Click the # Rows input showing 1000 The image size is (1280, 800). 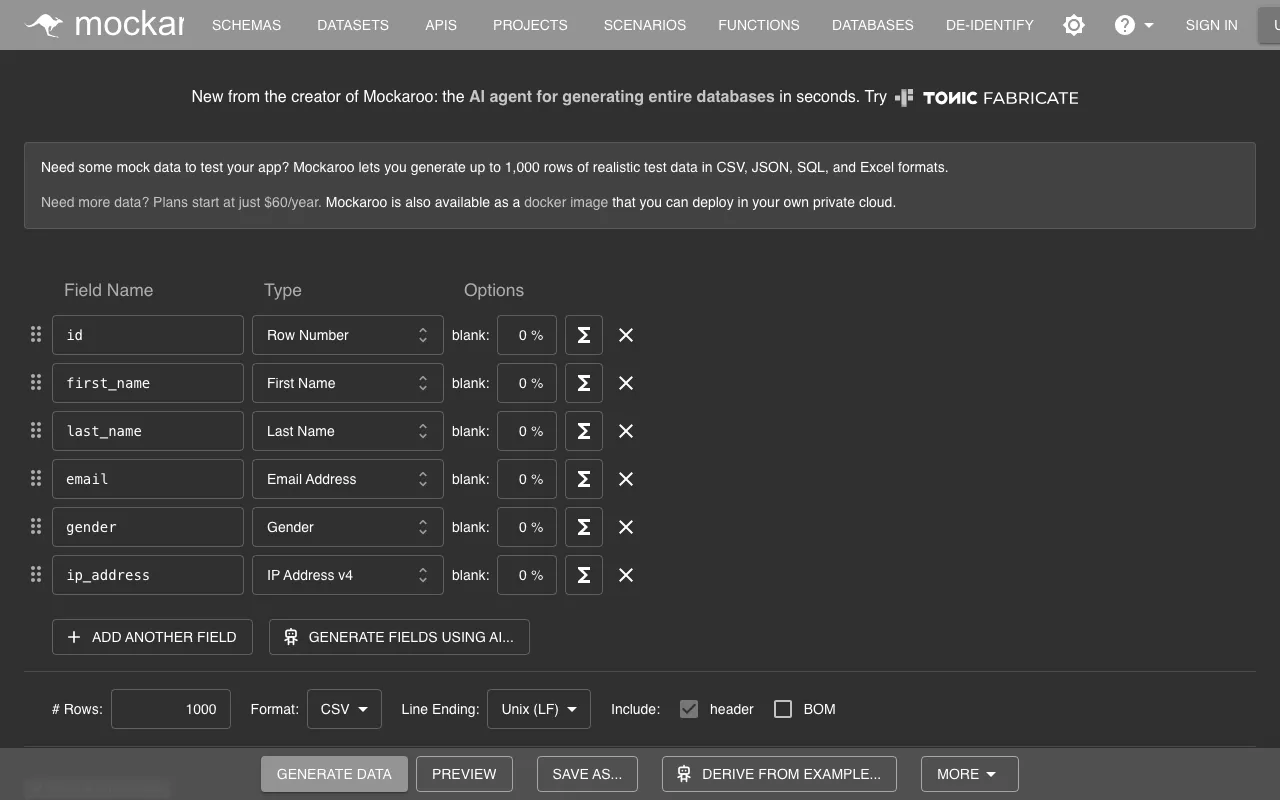[171, 709]
